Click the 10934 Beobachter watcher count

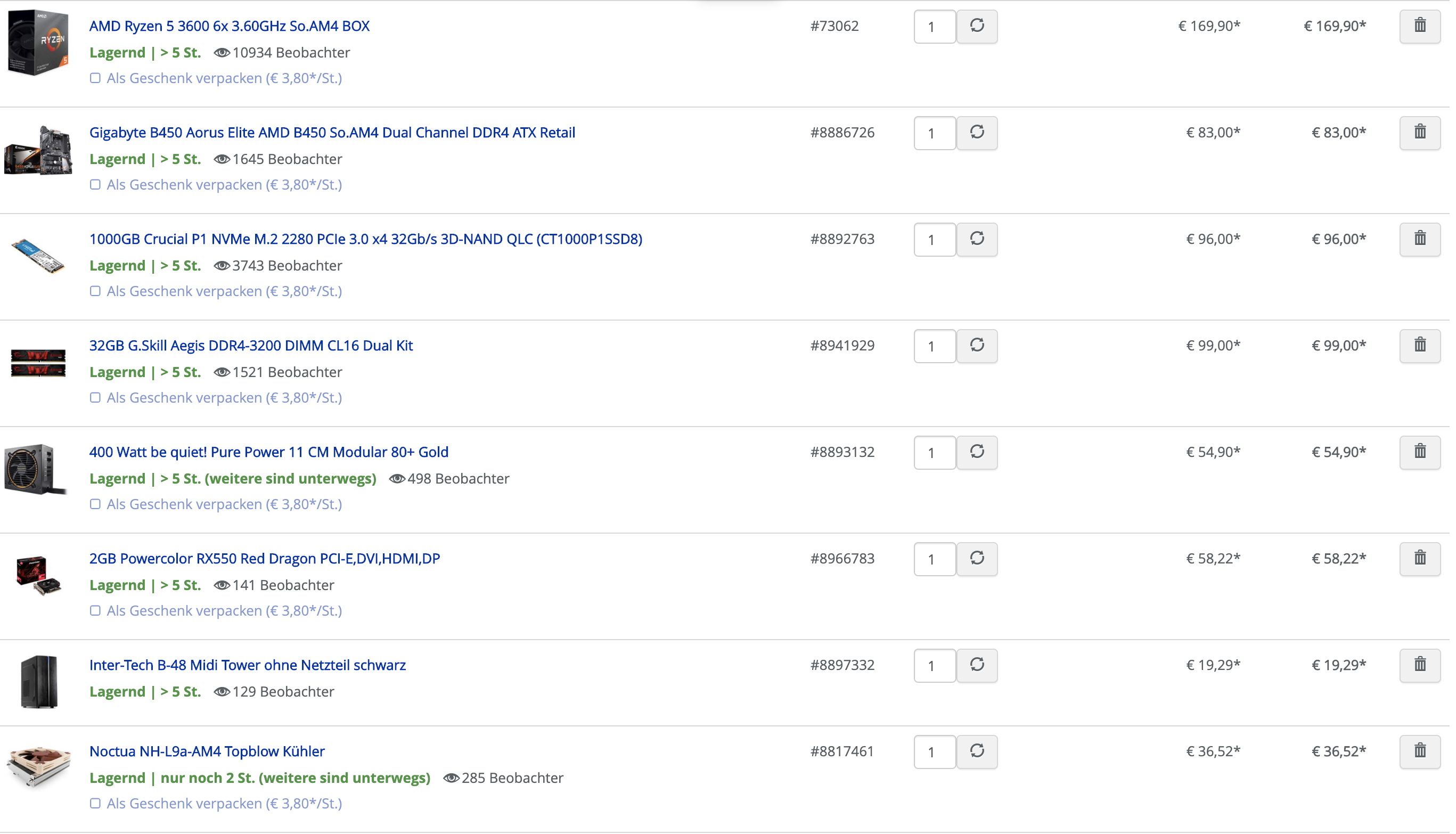click(283, 53)
